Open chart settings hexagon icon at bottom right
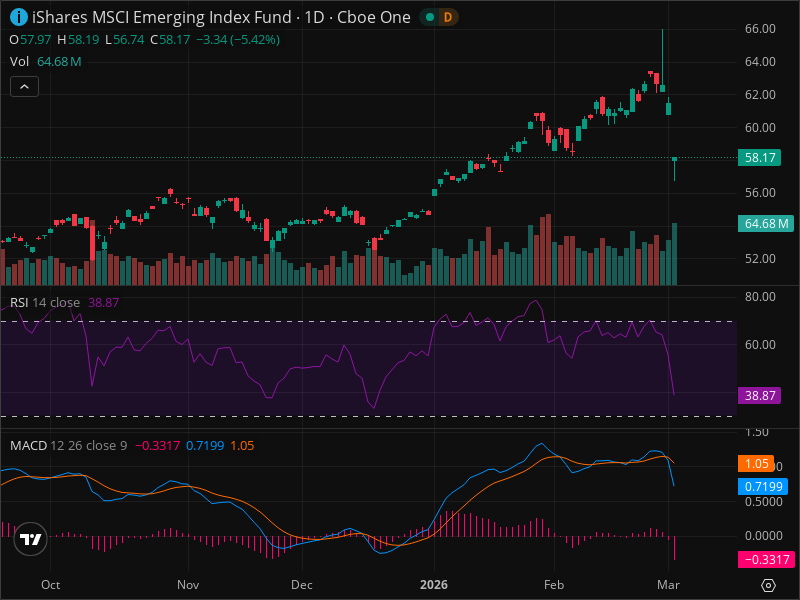The image size is (800, 600). 768,585
